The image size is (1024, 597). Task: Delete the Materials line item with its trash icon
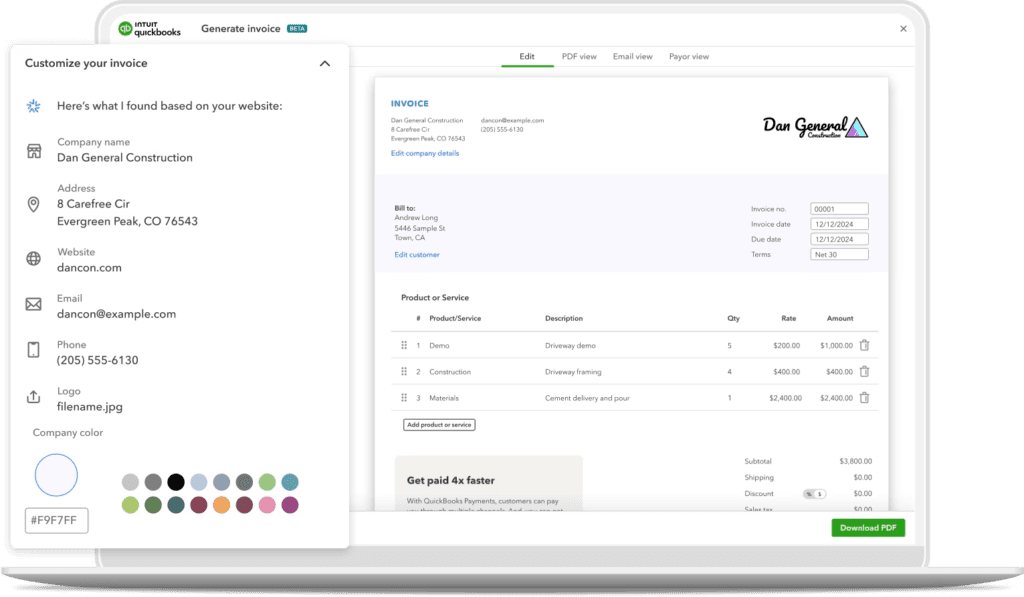tap(864, 397)
